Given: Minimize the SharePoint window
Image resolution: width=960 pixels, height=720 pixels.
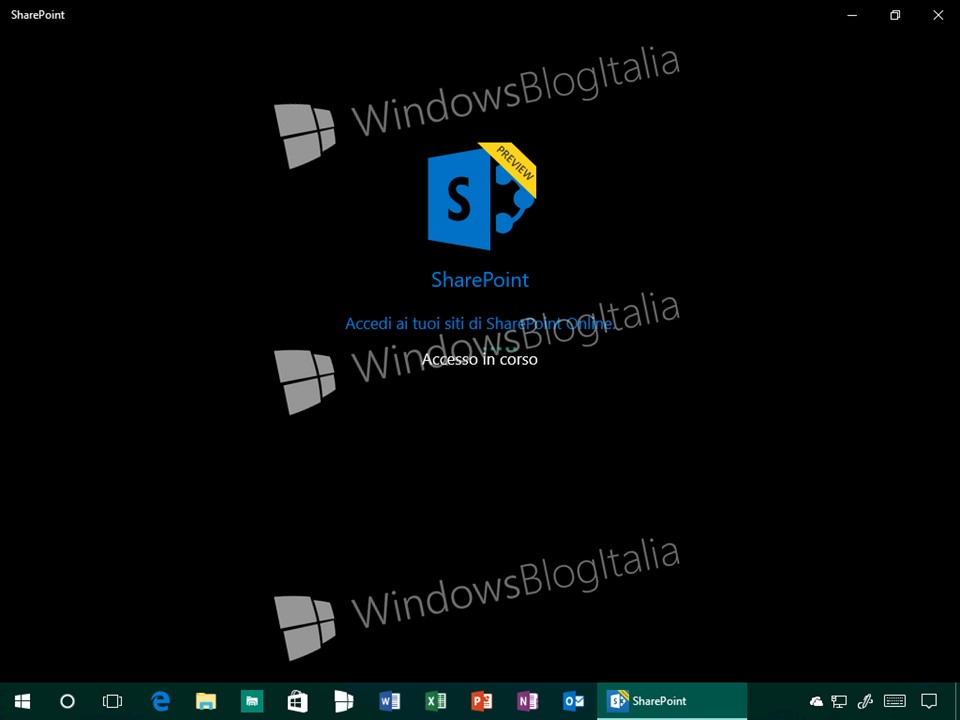Looking at the screenshot, I should click(x=852, y=15).
